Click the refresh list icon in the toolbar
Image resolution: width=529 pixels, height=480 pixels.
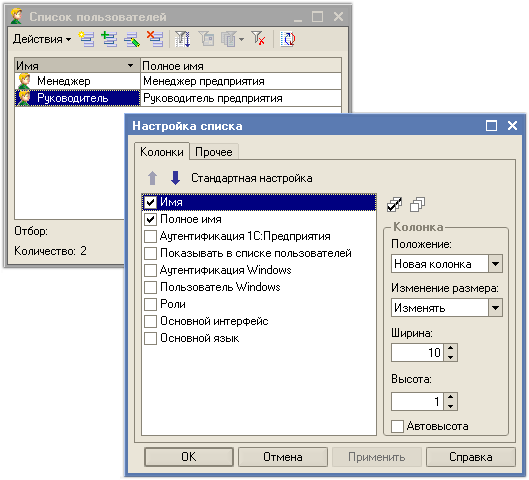pyautogui.click(x=288, y=39)
